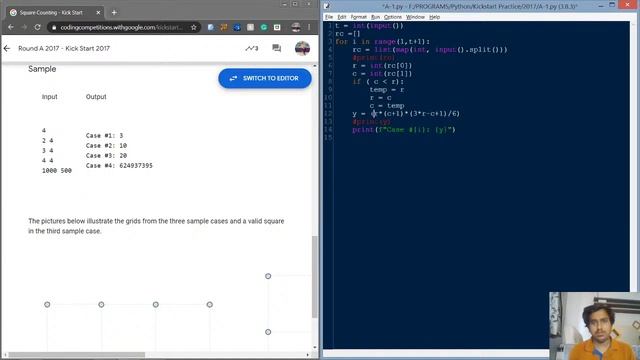
Task: Click Chrome's forward navigation arrow
Action: [24, 27]
